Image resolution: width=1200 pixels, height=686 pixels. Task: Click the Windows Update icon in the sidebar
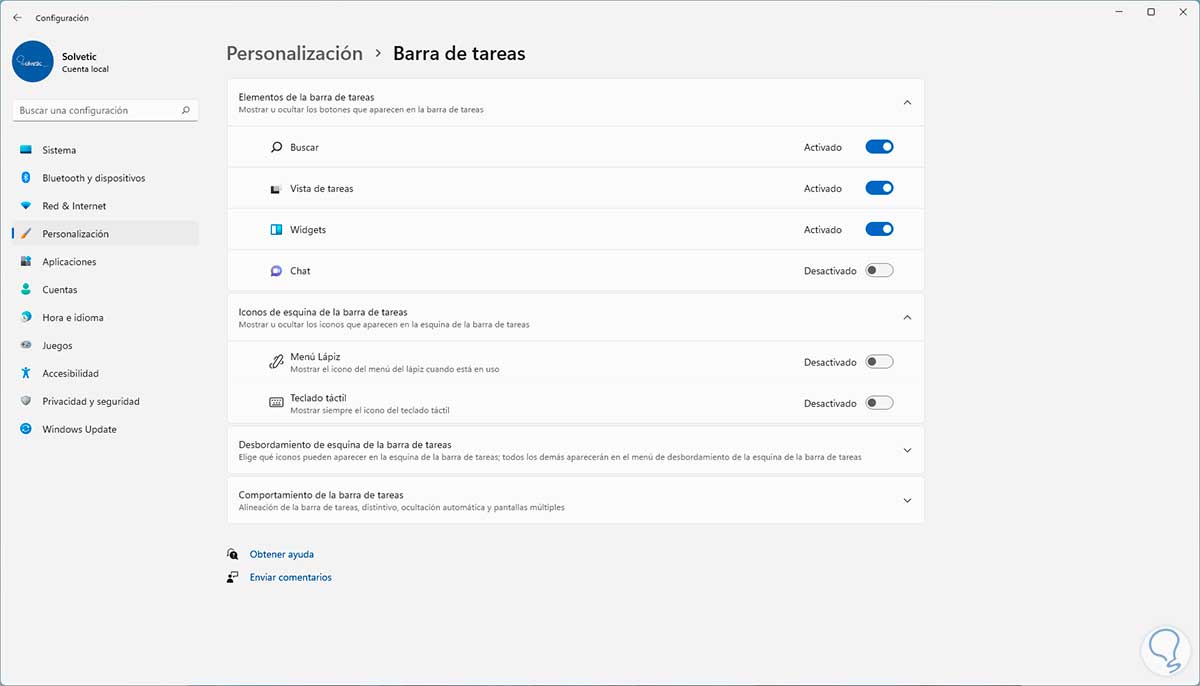(26, 429)
